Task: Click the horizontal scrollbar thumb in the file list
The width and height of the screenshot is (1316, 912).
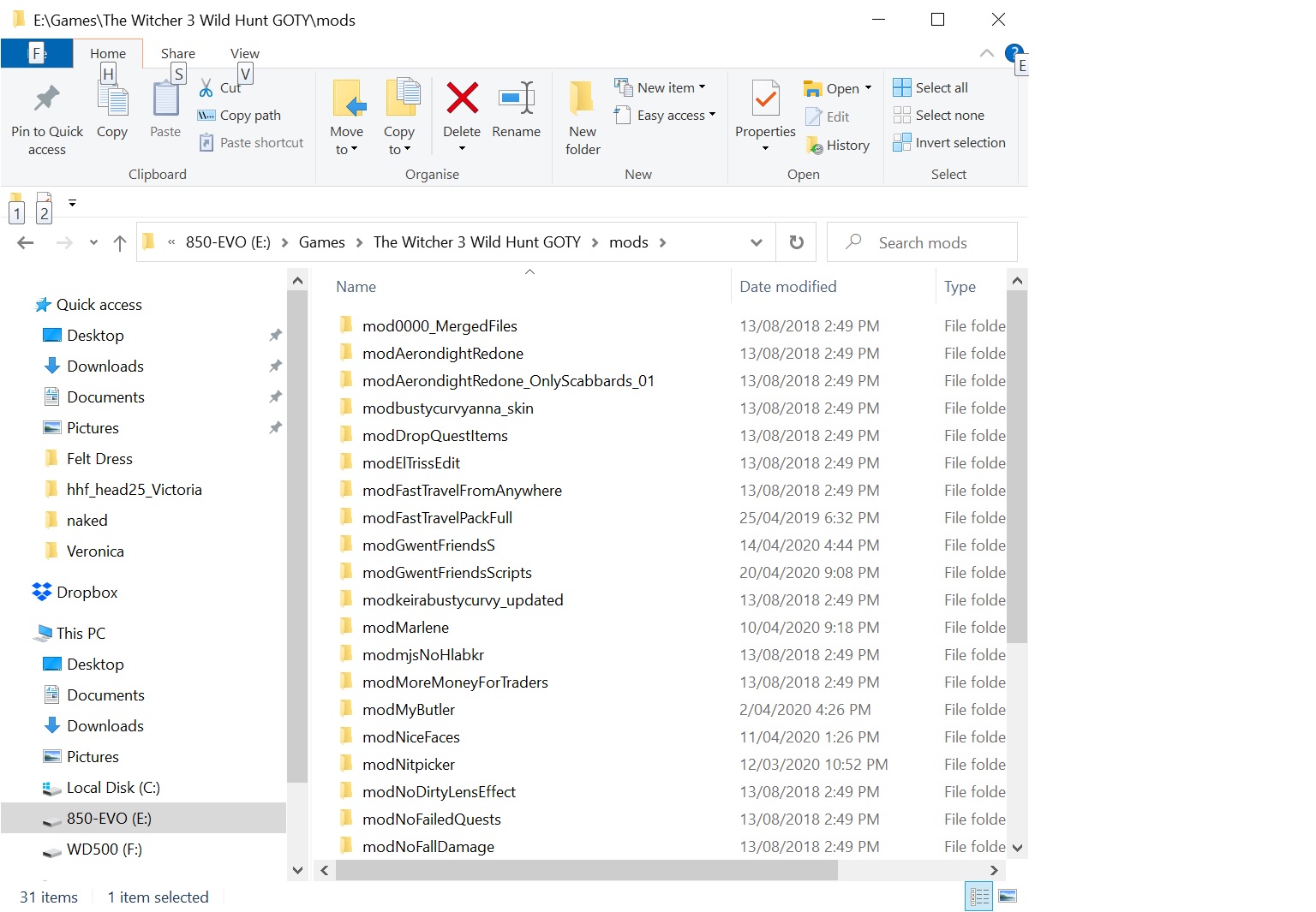Action: 587,870
